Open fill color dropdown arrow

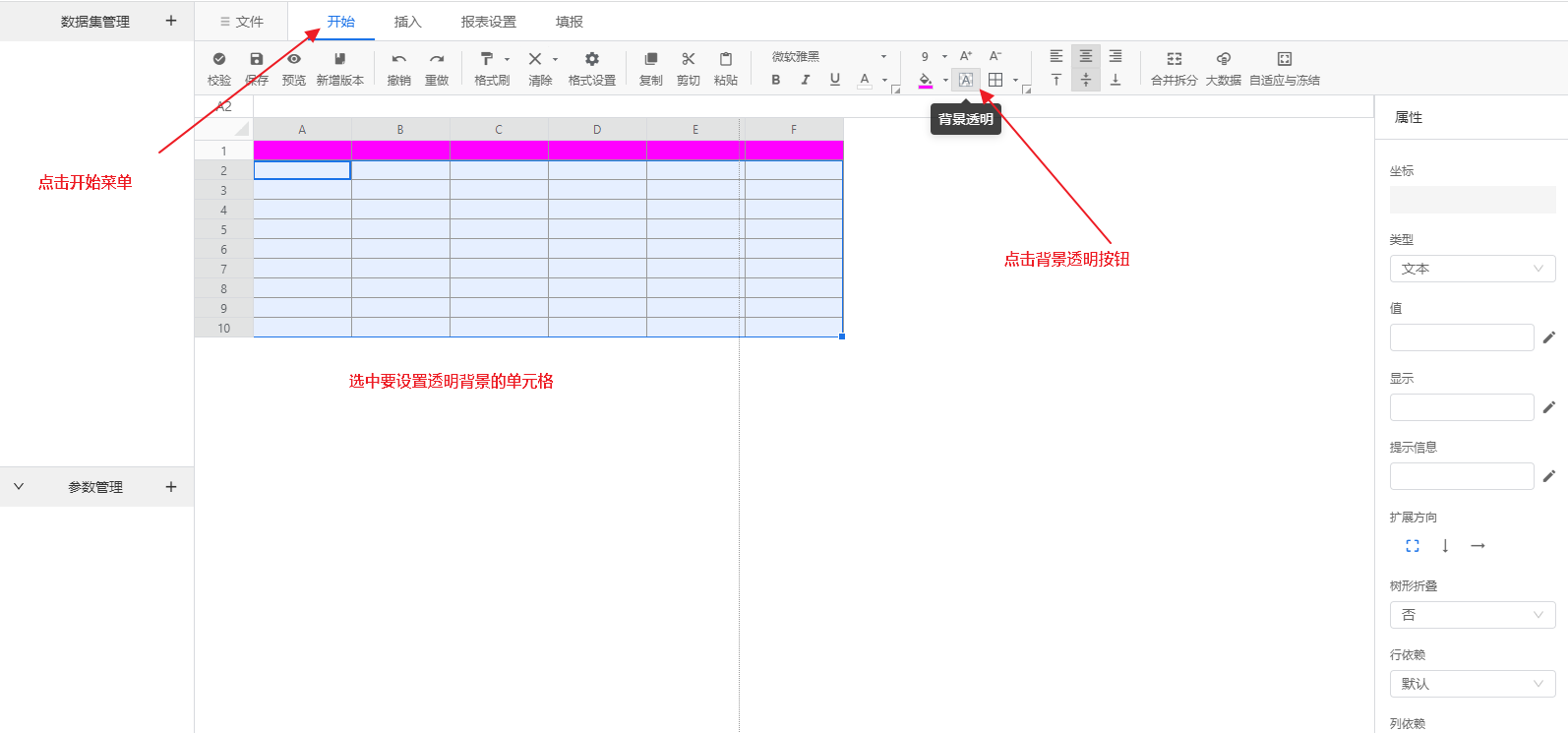[945, 80]
